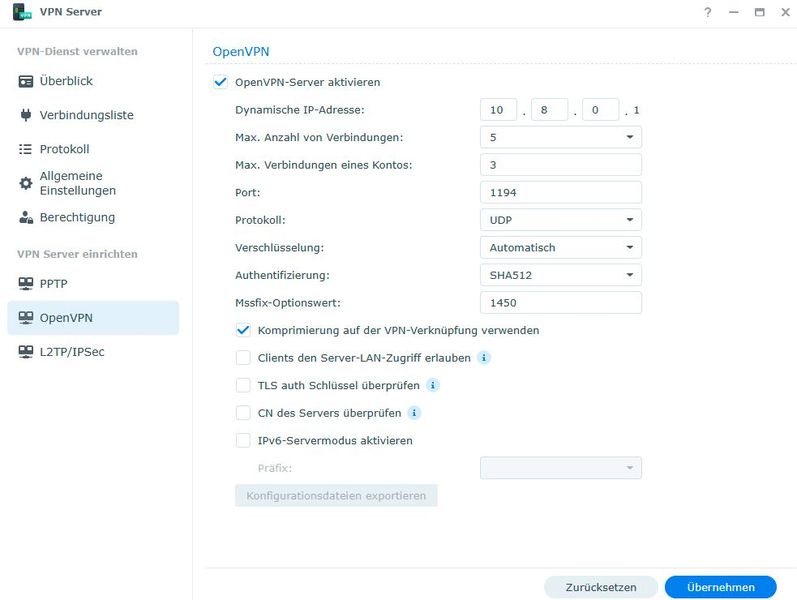
Task: Select OpenVPN in the sidebar
Action: pos(93,317)
